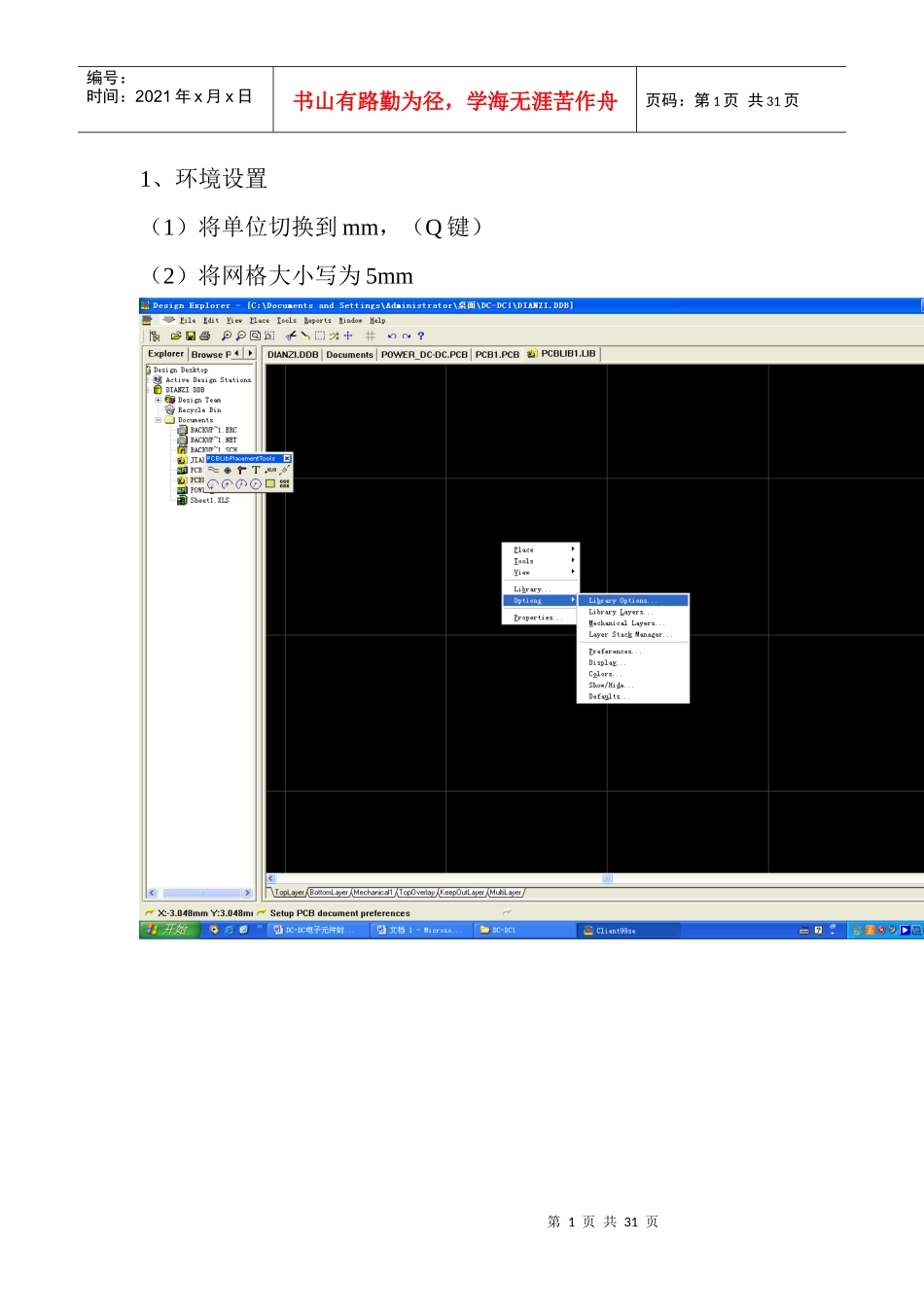Close the PCBLibPlacementTools floating toolbar
The height and width of the screenshot is (1307, 924).
[287, 458]
